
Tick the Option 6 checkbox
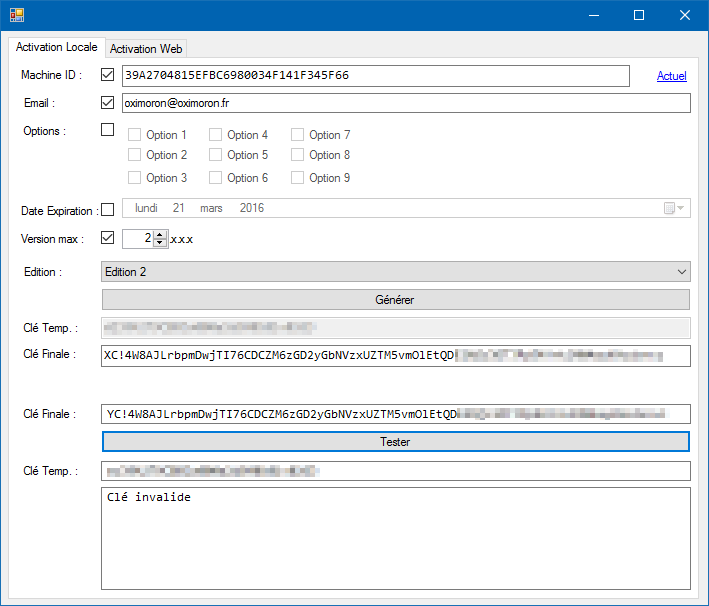coord(215,178)
